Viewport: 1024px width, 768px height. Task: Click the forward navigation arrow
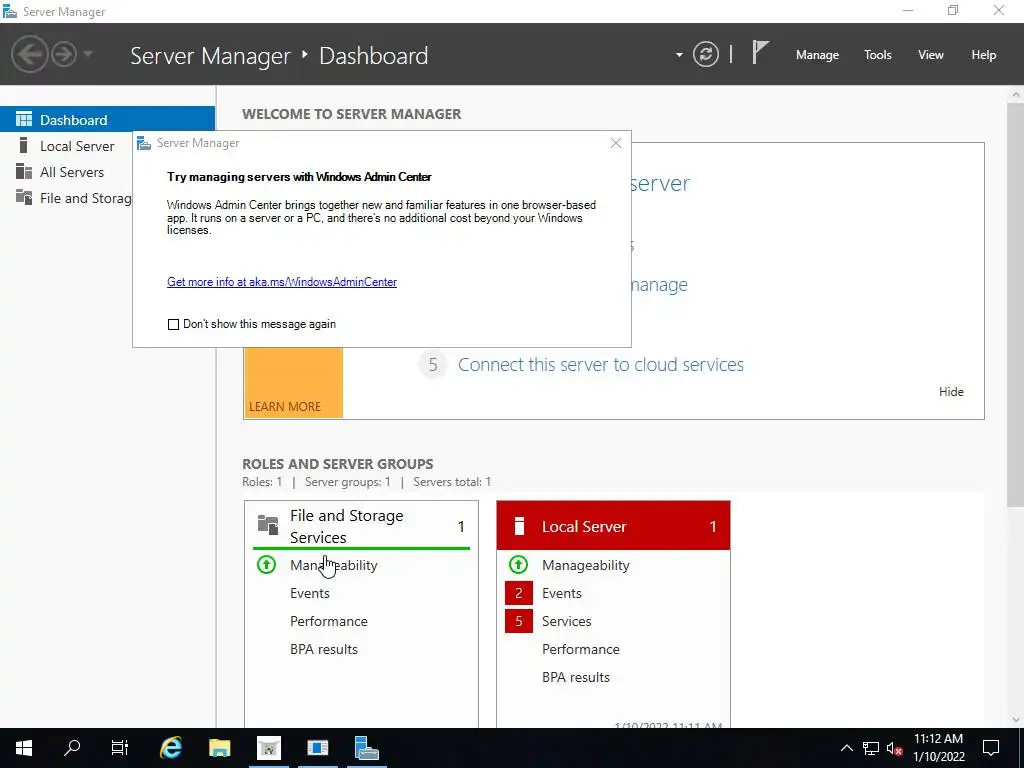click(x=64, y=54)
